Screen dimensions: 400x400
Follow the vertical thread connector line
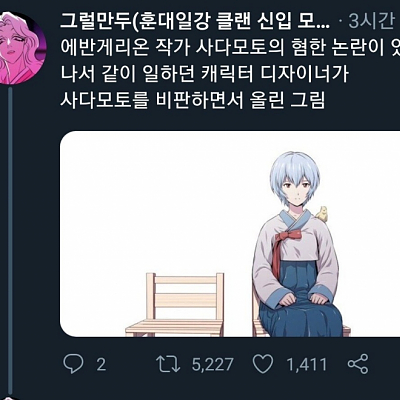tap(10, 242)
